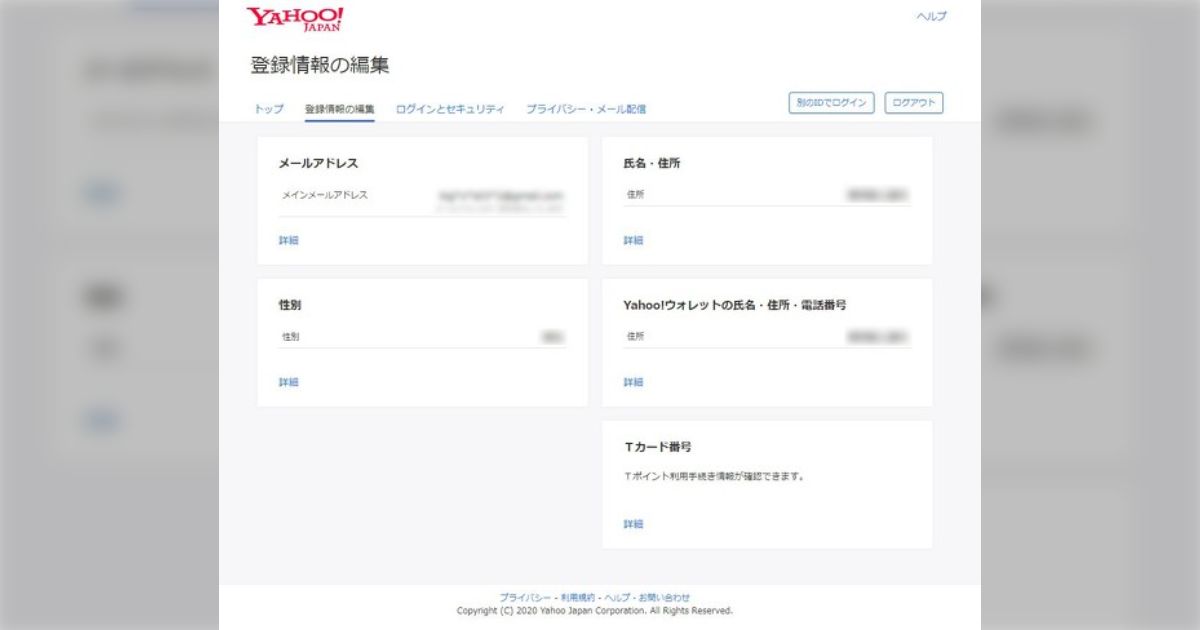
Task: Open the お問い合わせ footer link
Action: [x=665, y=594]
